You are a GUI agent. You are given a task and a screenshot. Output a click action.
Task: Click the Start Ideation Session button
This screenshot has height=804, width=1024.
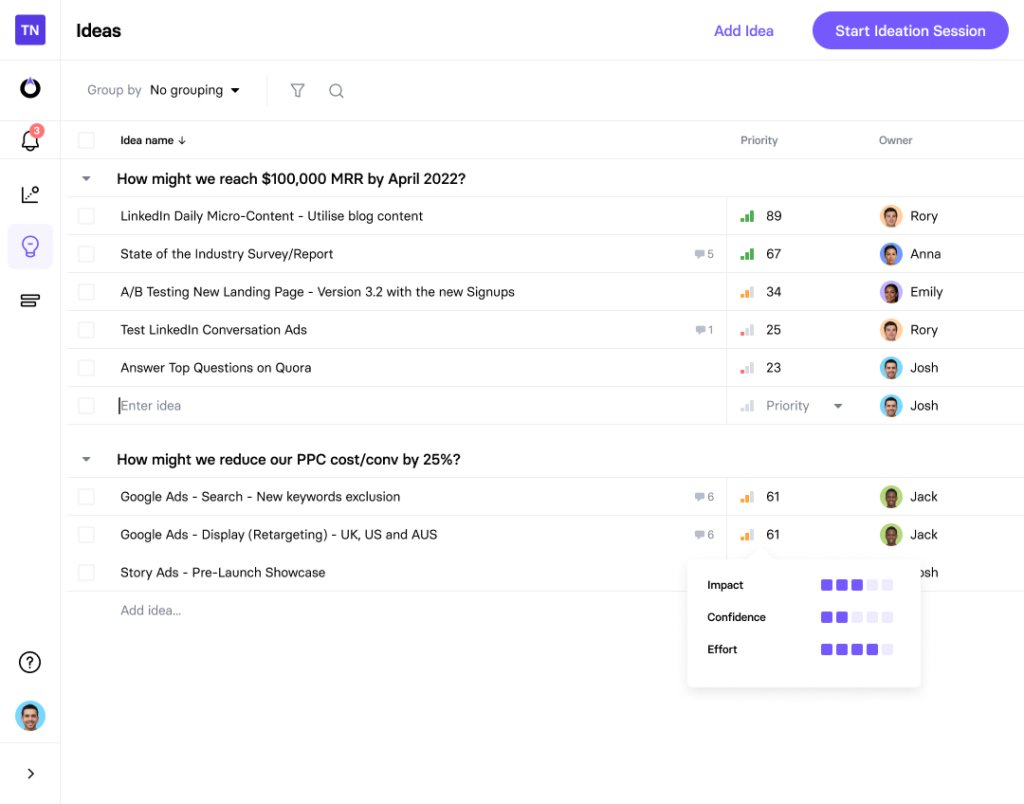[x=910, y=31]
